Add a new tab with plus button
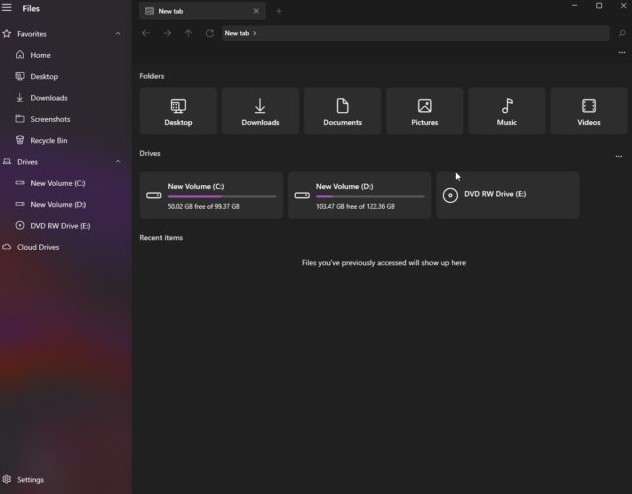Viewport: 632px width, 494px height. coord(279,11)
